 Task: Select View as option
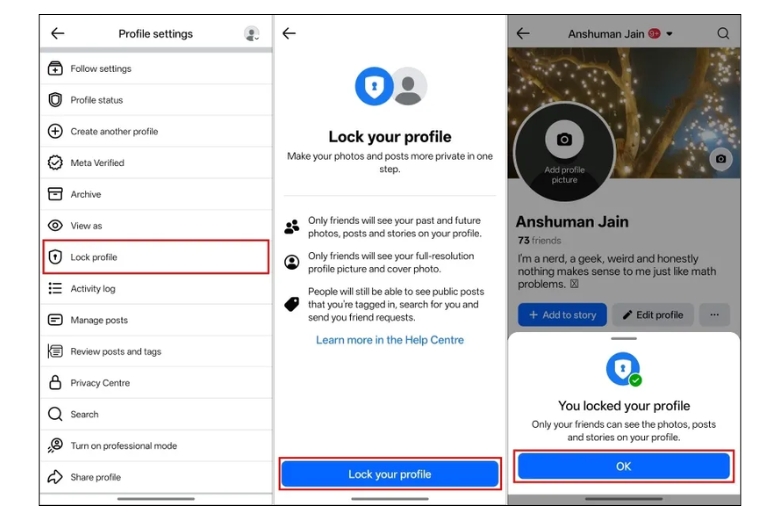pos(156,225)
